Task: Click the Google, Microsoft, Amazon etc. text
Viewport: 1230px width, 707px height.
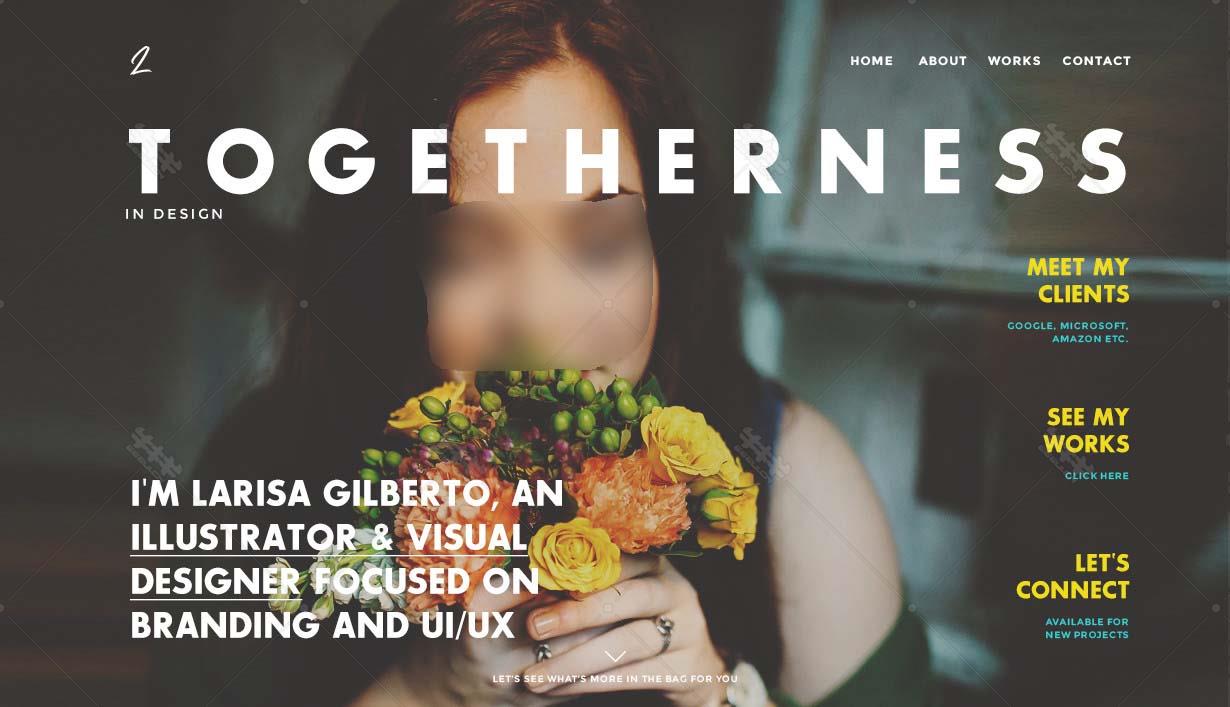Action: pos(1068,332)
